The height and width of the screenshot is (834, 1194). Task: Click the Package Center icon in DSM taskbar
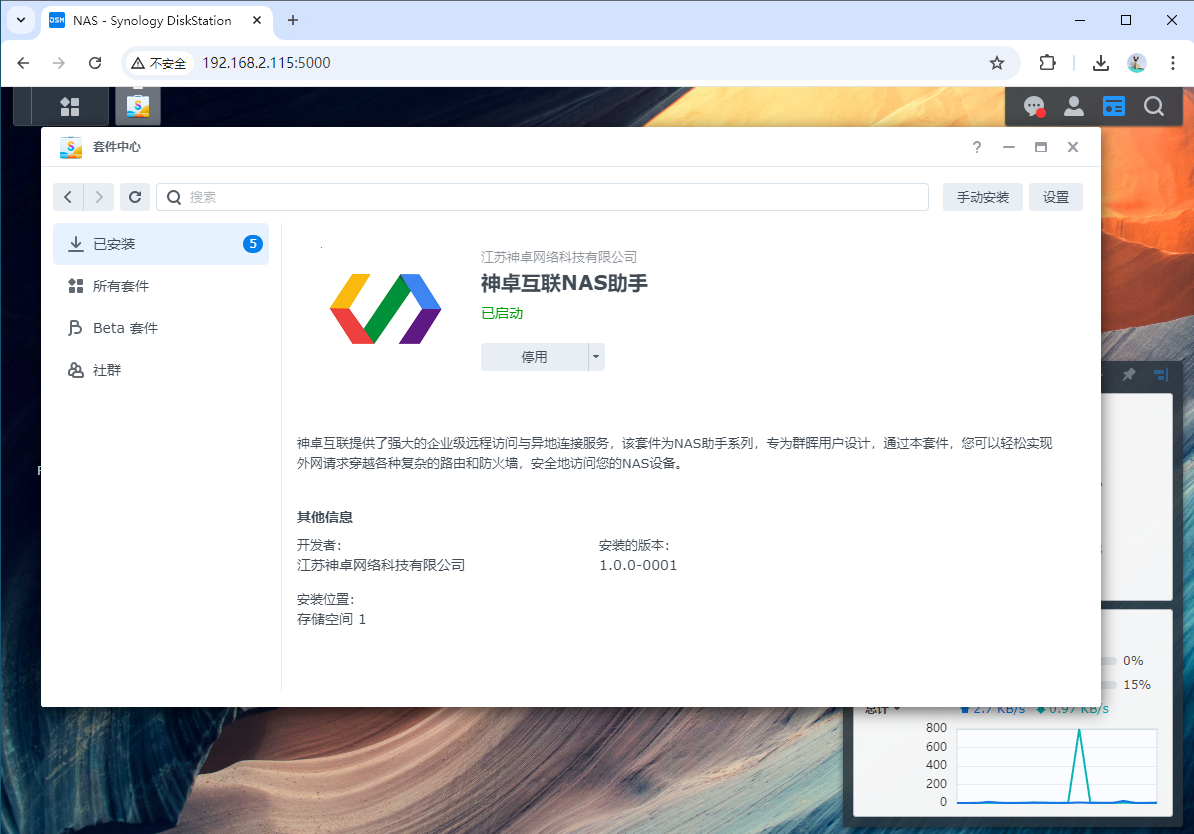tap(137, 106)
